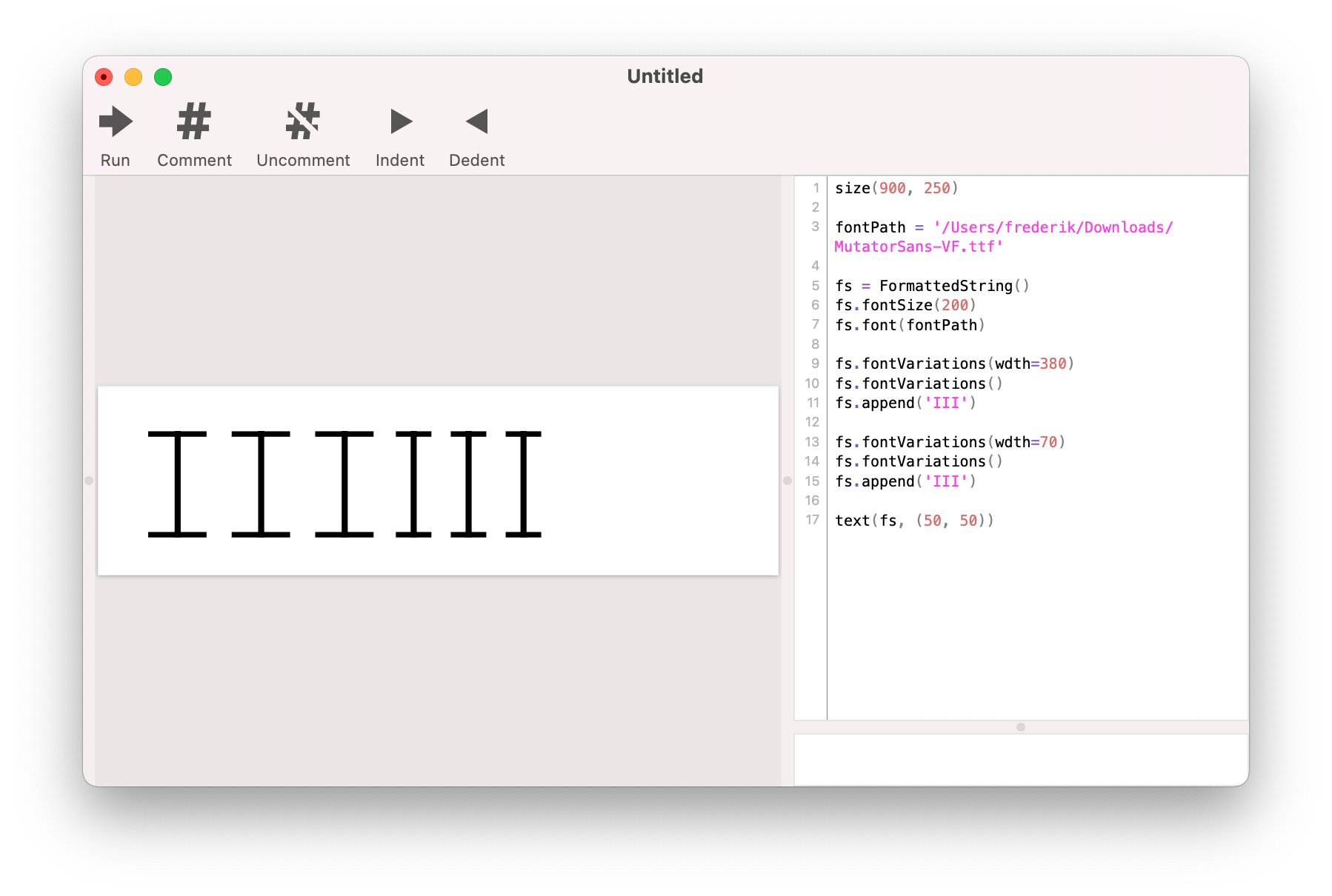Click the Dedent left triangle icon

click(x=477, y=121)
